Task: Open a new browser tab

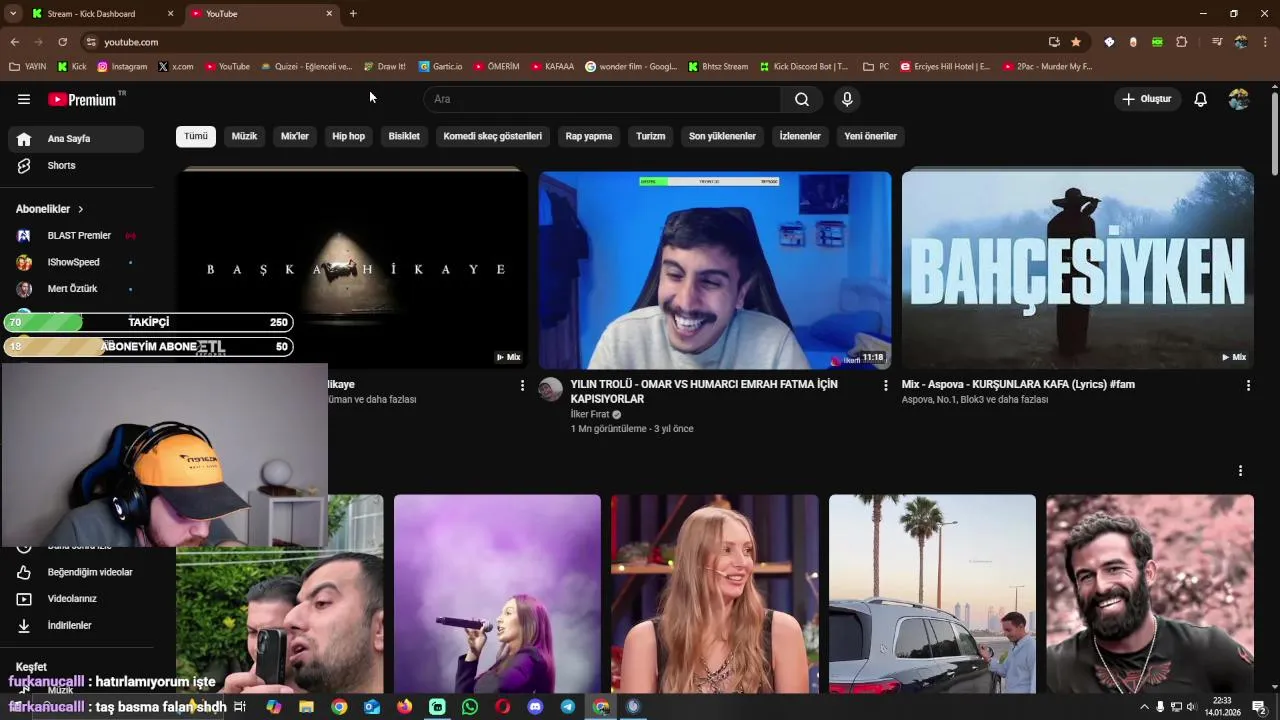Action: [353, 14]
